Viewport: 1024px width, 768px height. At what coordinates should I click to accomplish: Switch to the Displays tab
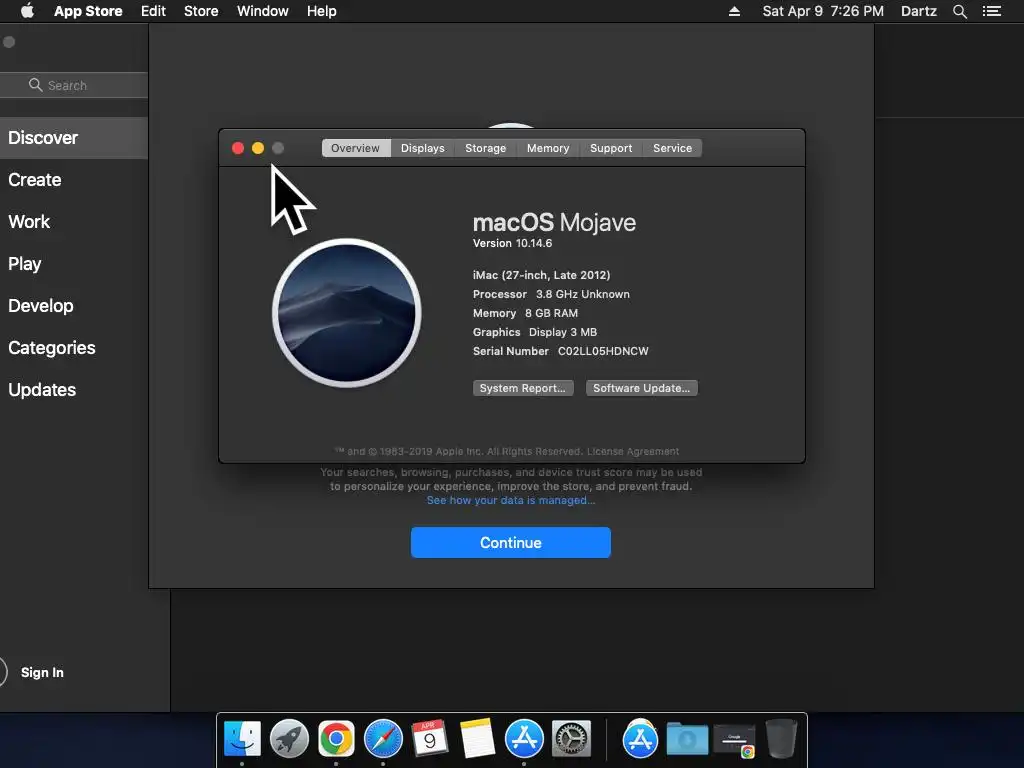(x=423, y=148)
